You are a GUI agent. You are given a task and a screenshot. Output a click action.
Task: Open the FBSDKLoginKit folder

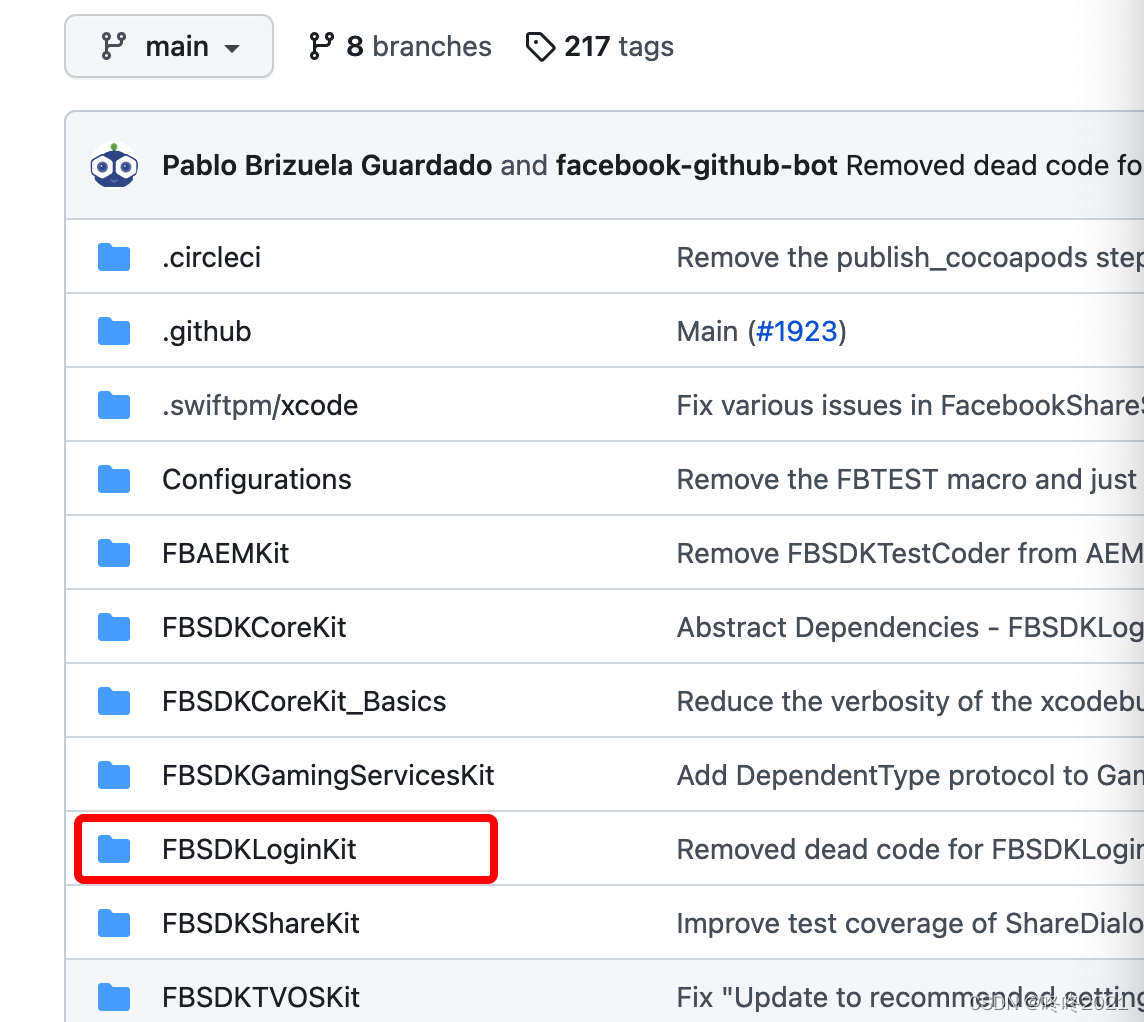259,850
